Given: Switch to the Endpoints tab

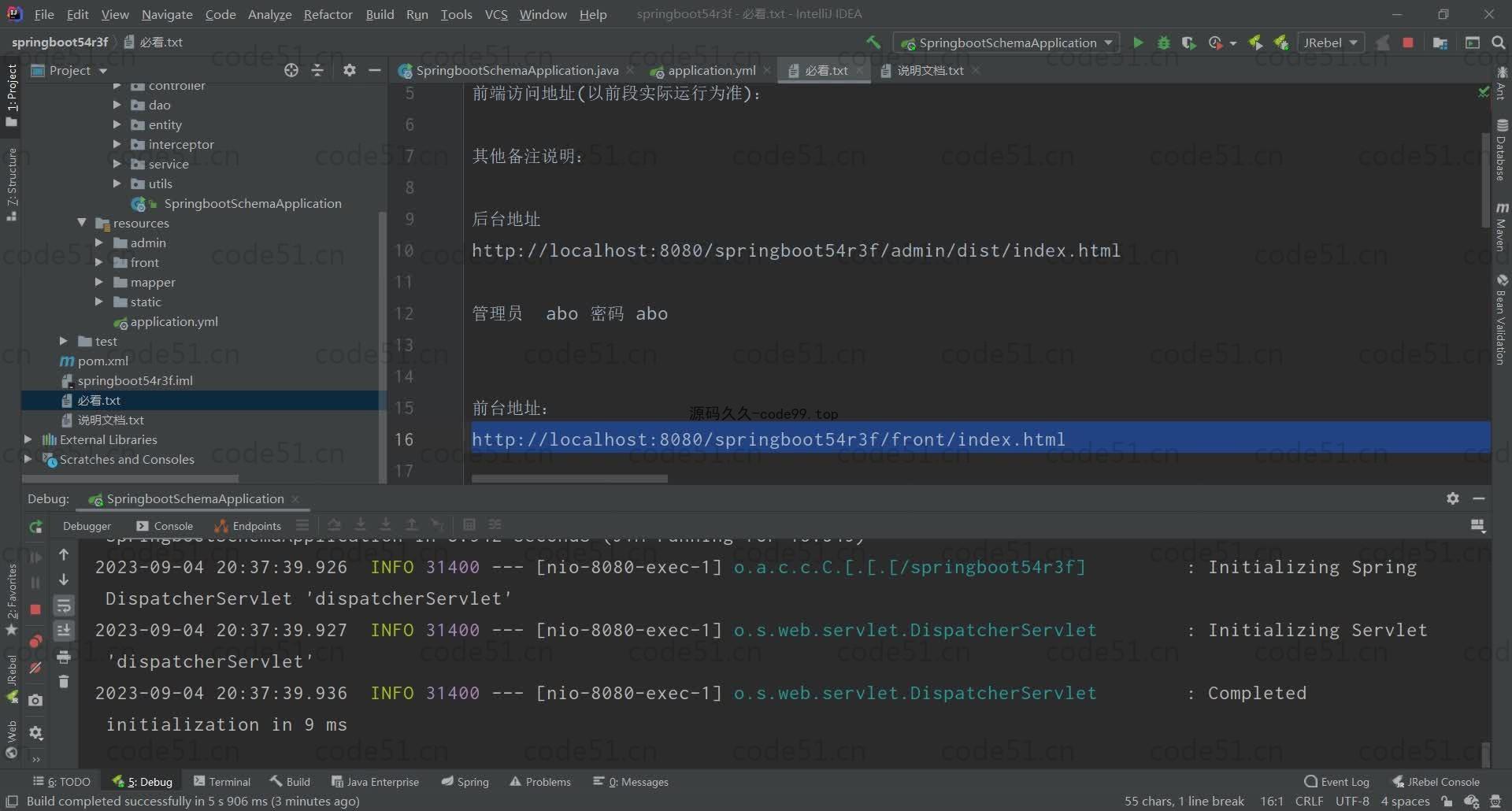Looking at the screenshot, I should pos(248,526).
